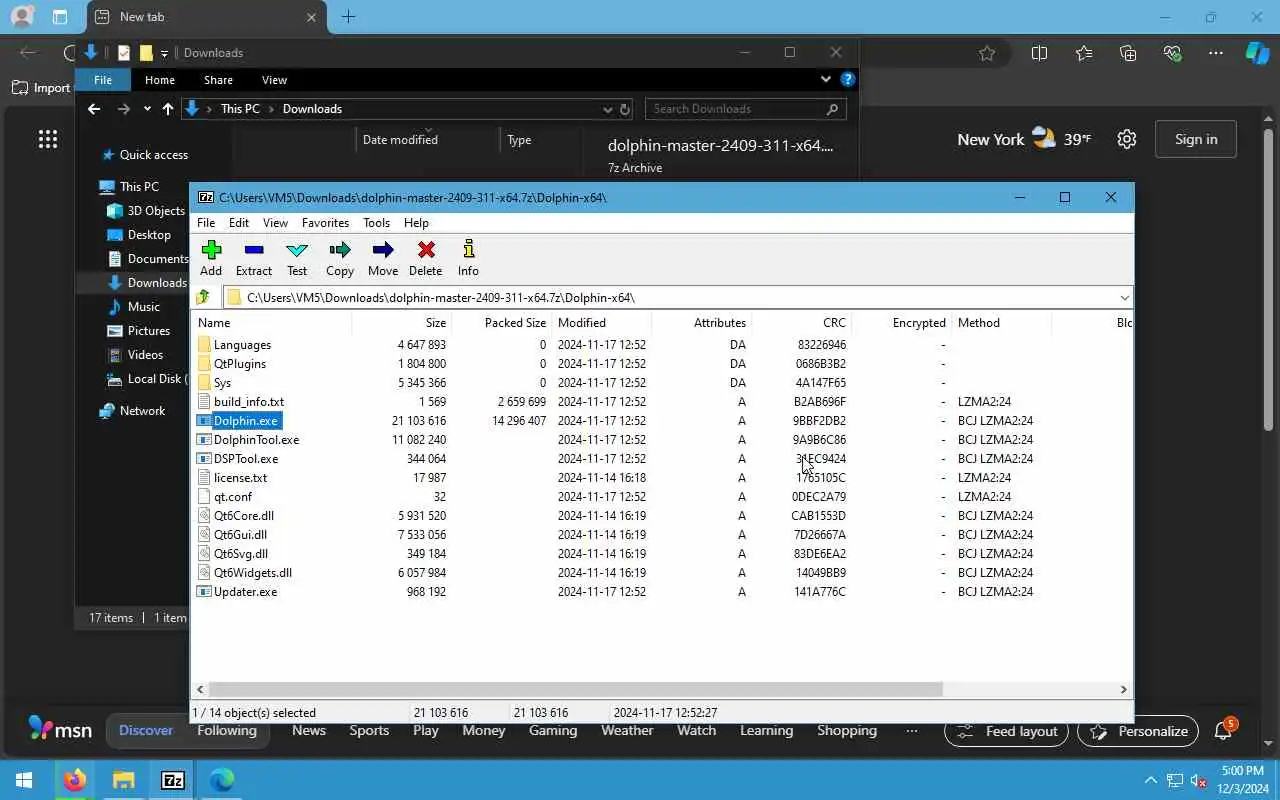Screen dimensions: 1280x800
Task: Open the Explorer File ribbon tab
Action: pyautogui.click(x=103, y=80)
